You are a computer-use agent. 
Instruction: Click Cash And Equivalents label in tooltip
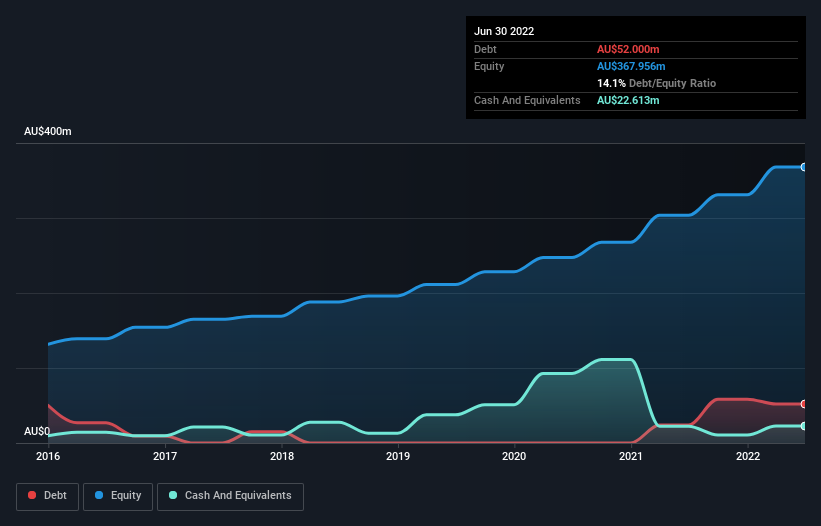click(527, 100)
